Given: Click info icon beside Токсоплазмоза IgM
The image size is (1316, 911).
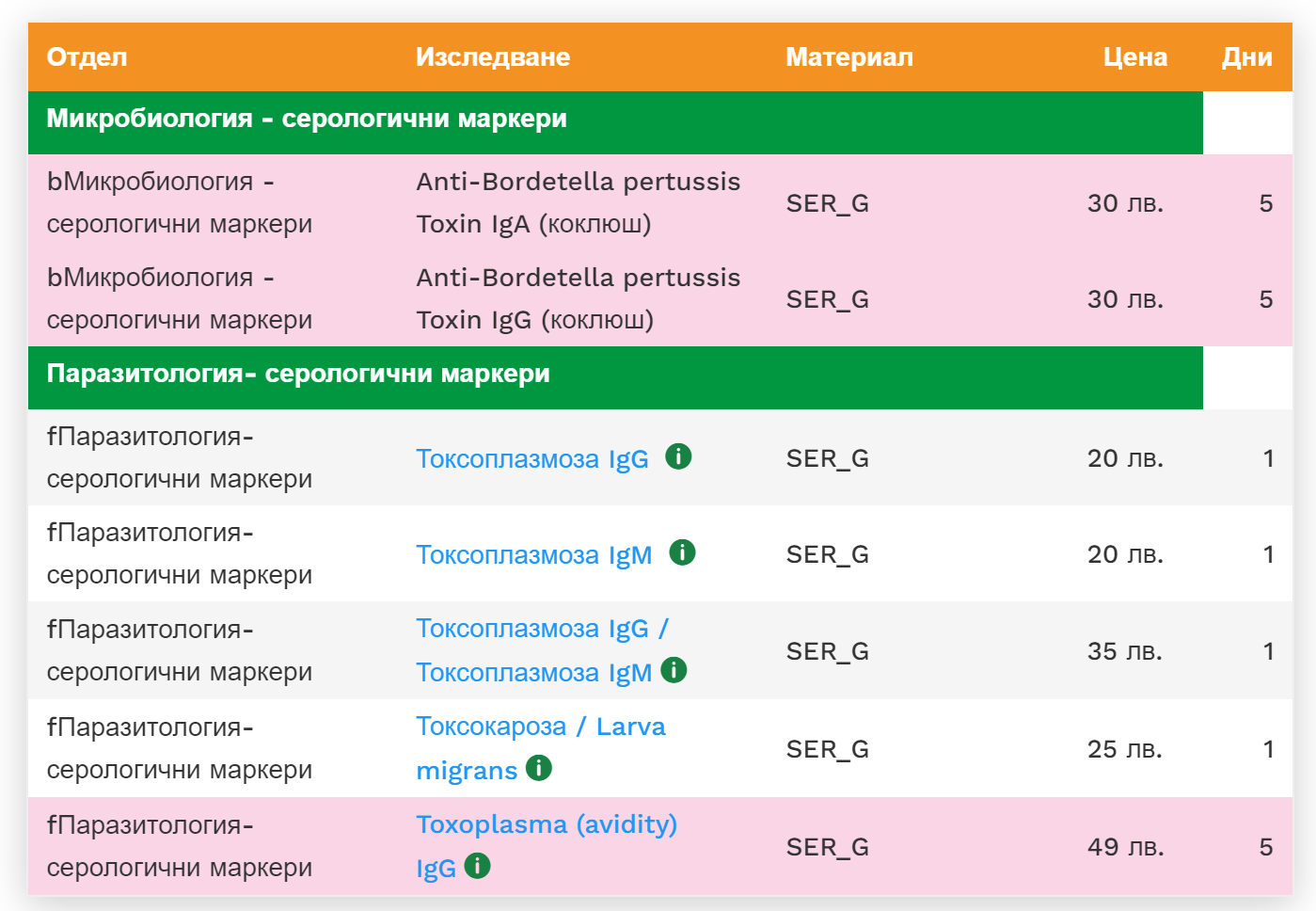Looking at the screenshot, I should (x=682, y=552).
